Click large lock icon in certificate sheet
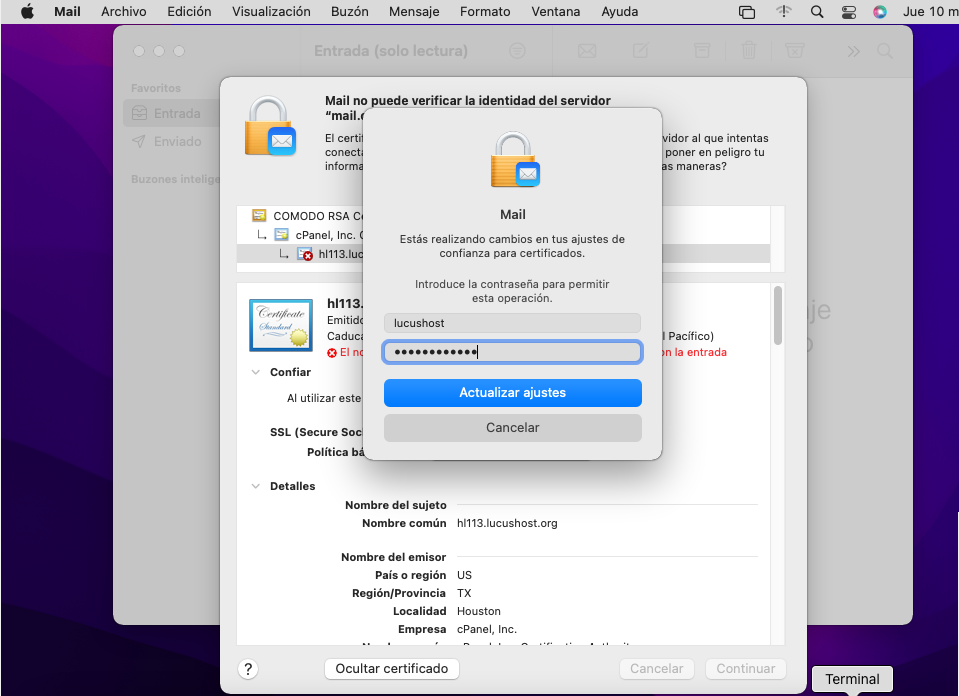959x696 pixels. [x=270, y=125]
